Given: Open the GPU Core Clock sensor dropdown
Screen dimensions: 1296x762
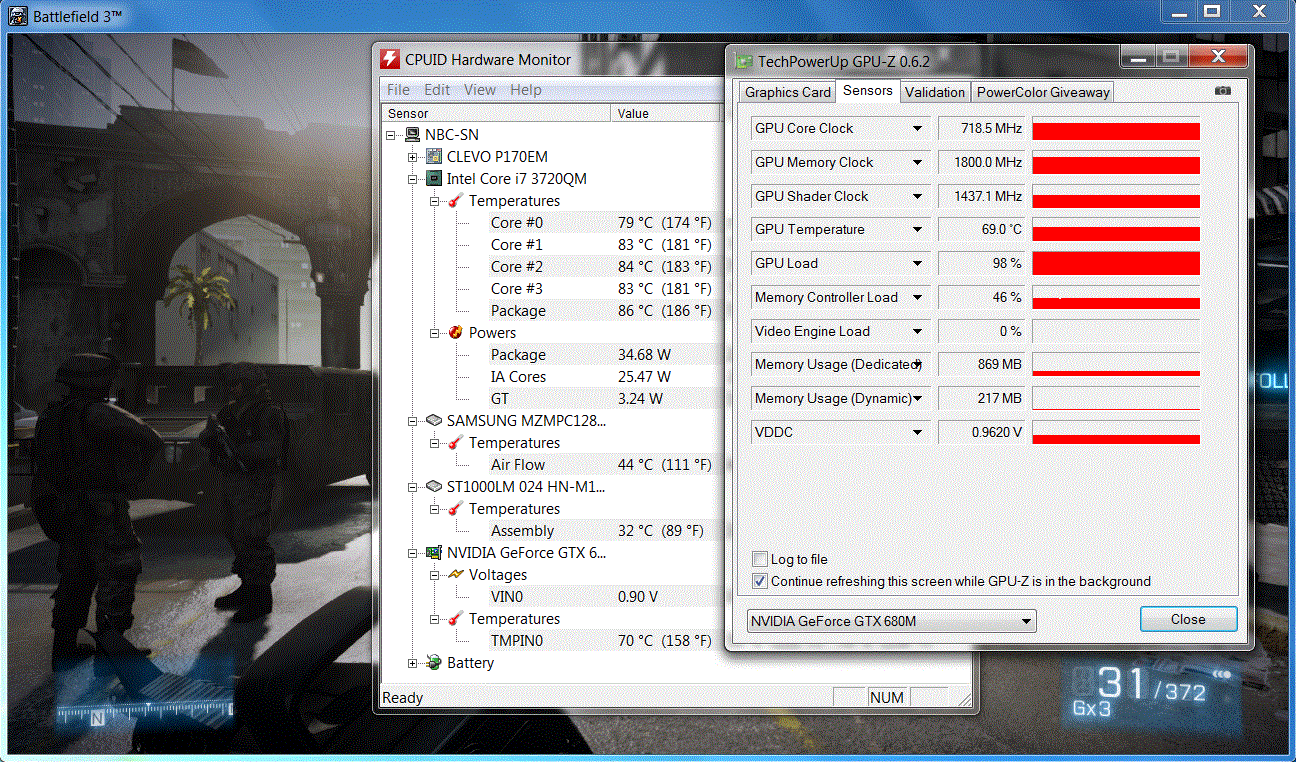Looking at the screenshot, I should (x=917, y=129).
